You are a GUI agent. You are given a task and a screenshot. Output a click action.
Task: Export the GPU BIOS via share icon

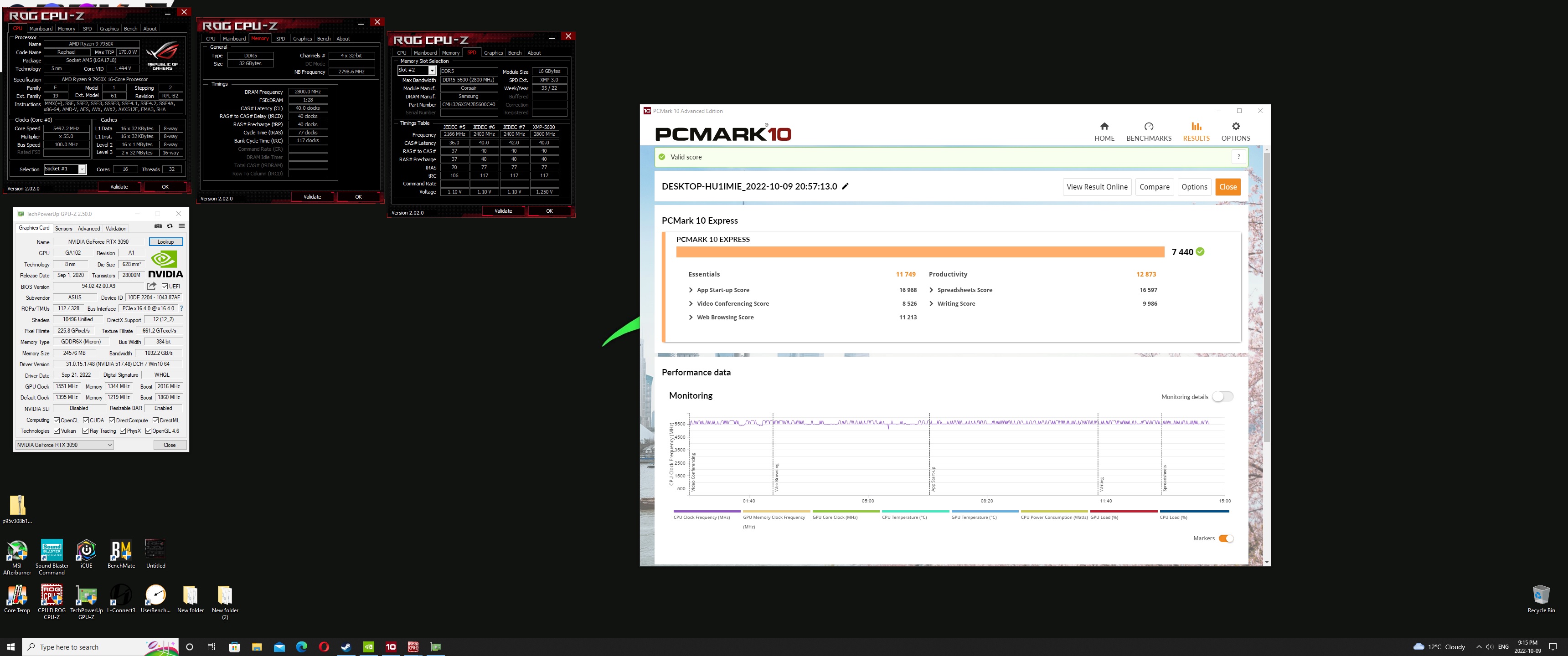(152, 286)
